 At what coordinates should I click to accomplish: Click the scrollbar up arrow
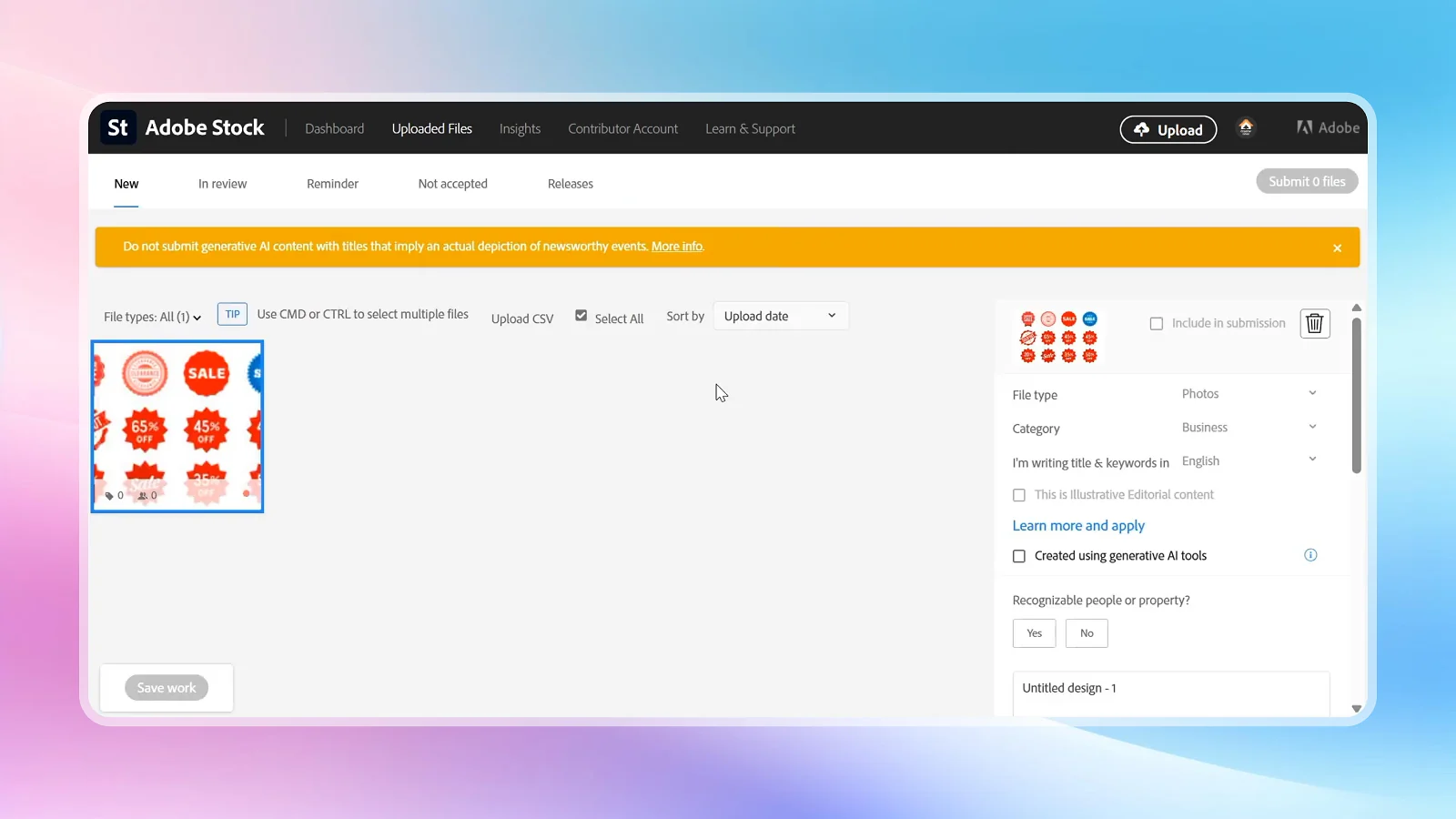[1356, 308]
